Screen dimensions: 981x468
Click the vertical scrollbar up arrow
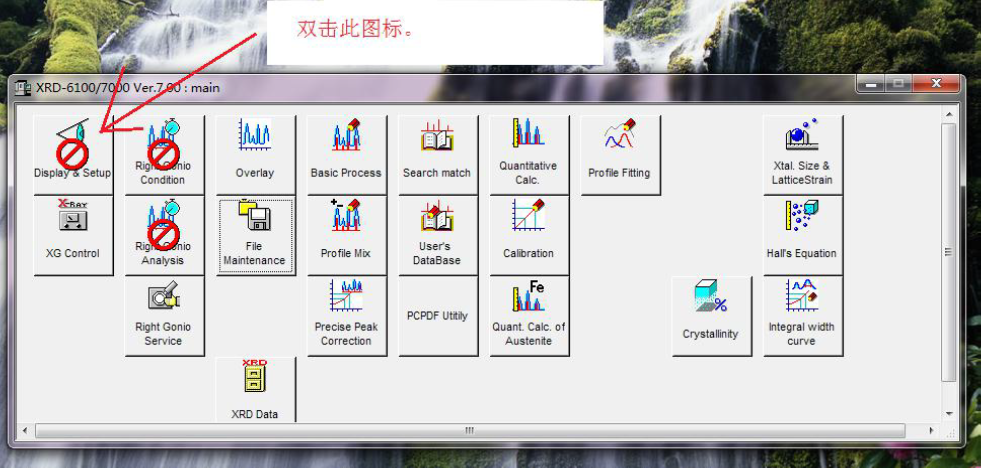point(949,114)
